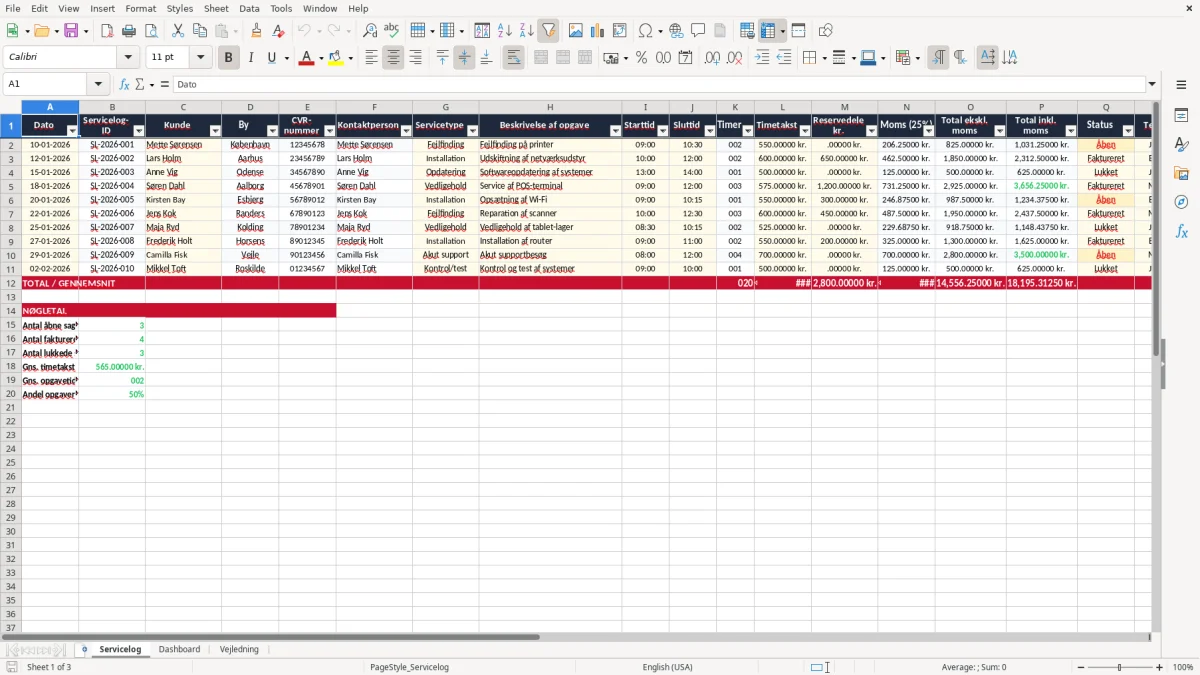Image resolution: width=1200 pixels, height=675 pixels.
Task: Toggle Wrap Text
Action: pos(513,58)
